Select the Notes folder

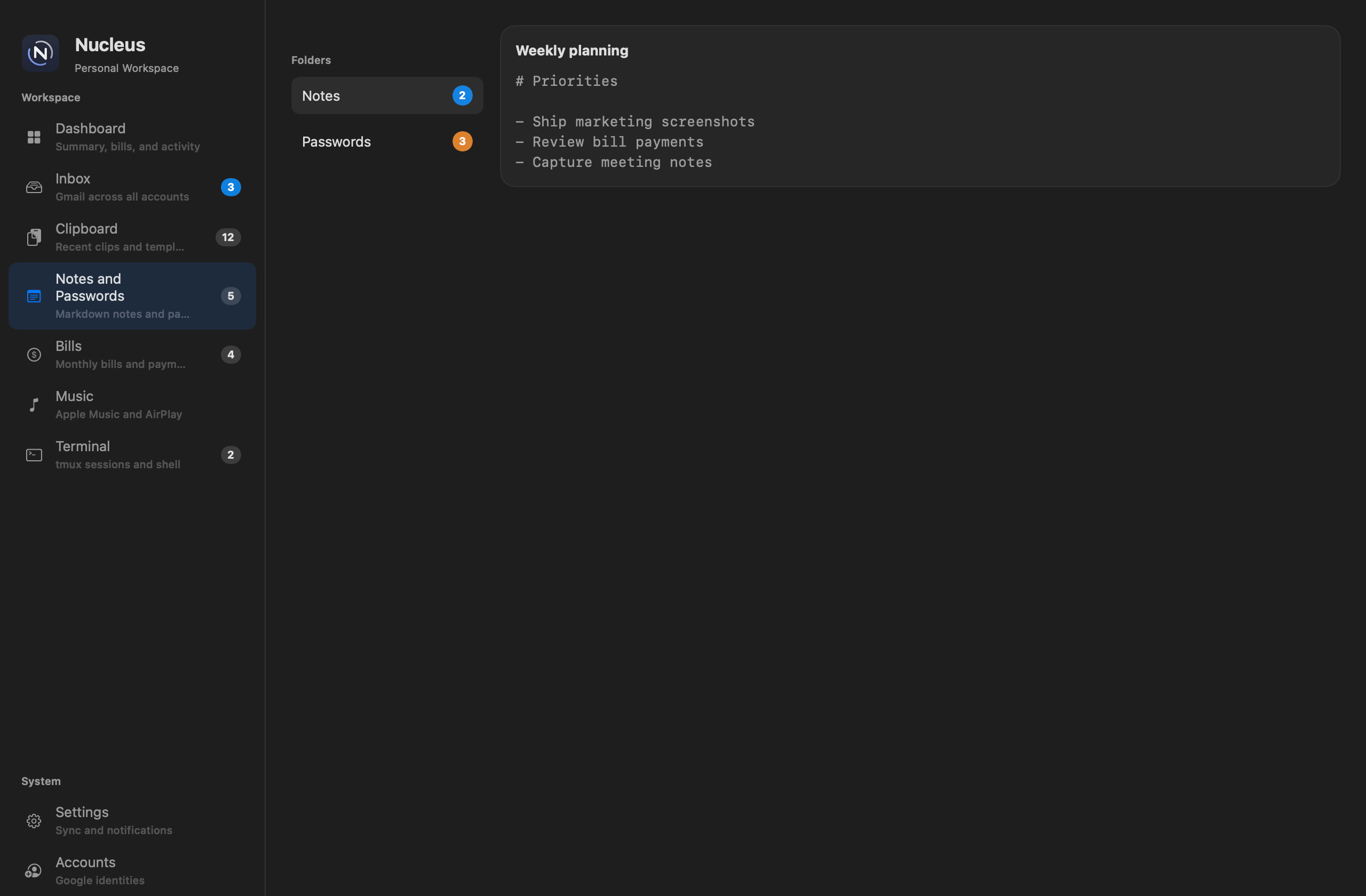tap(387, 96)
